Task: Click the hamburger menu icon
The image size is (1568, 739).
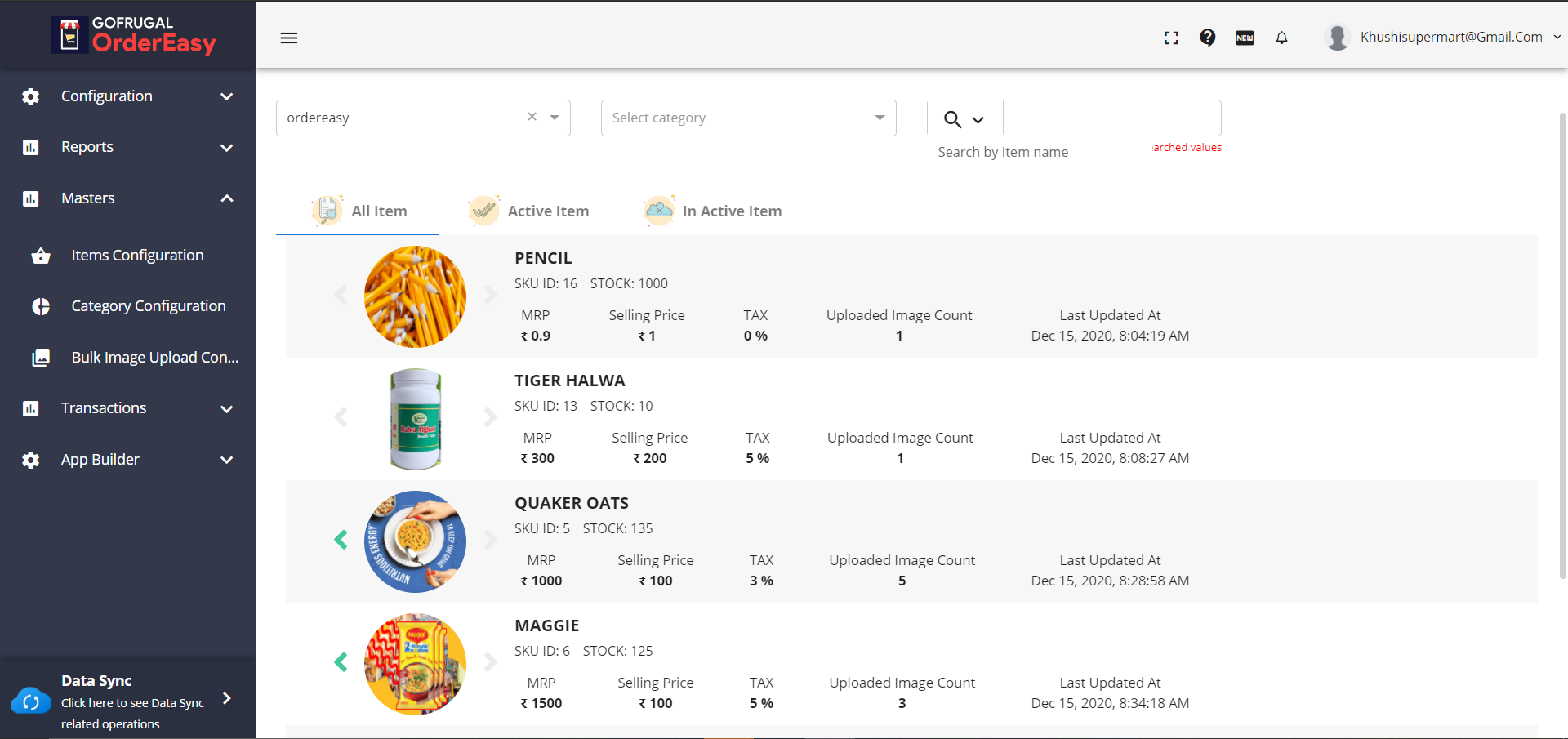Action: point(288,38)
